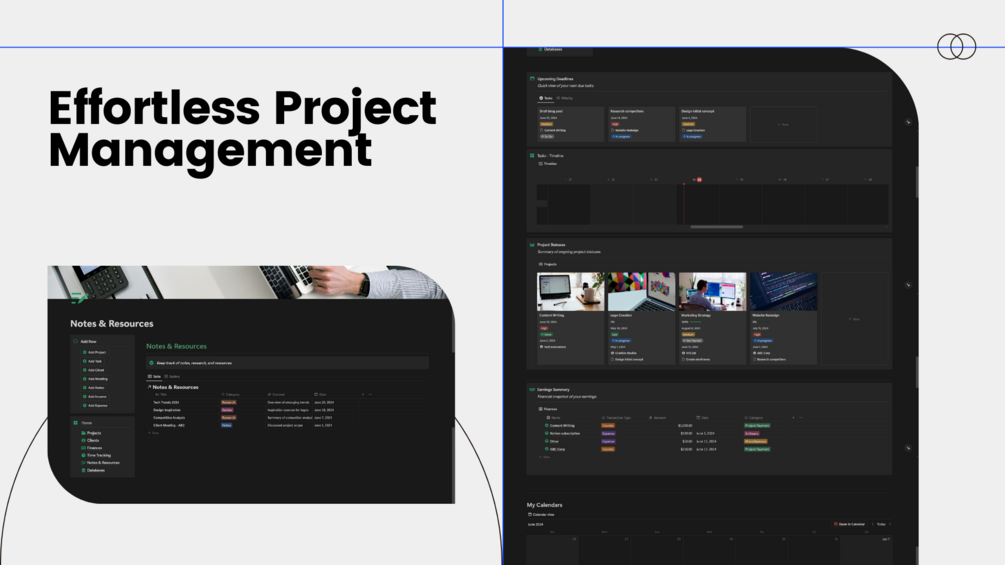1005x565 pixels.
Task: Add a column with the notes table plus icon
Action: [x=363, y=395]
